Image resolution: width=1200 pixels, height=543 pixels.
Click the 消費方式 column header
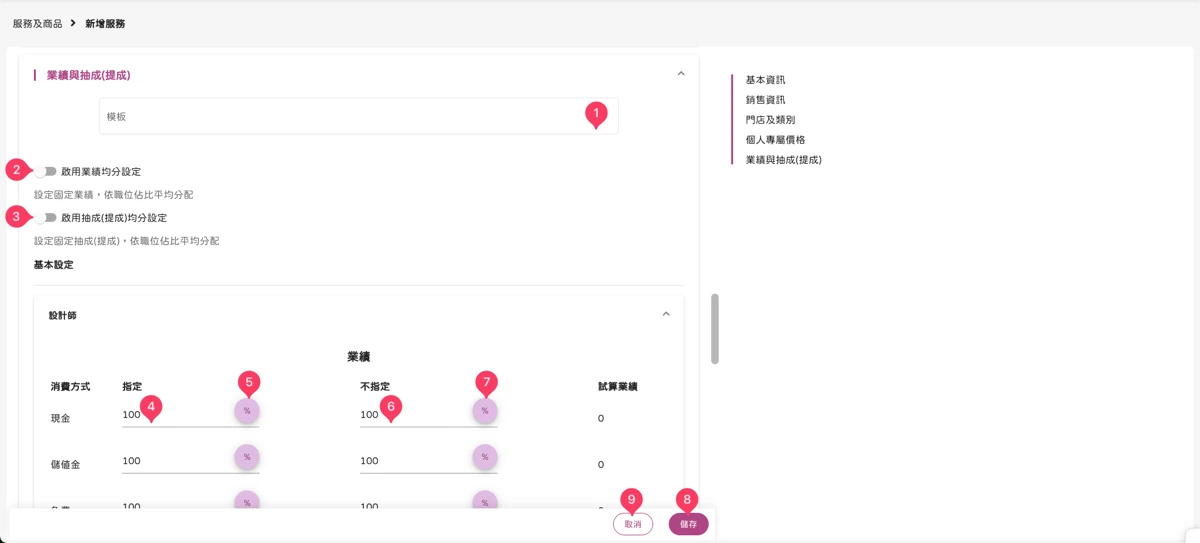pyautogui.click(x=70, y=386)
